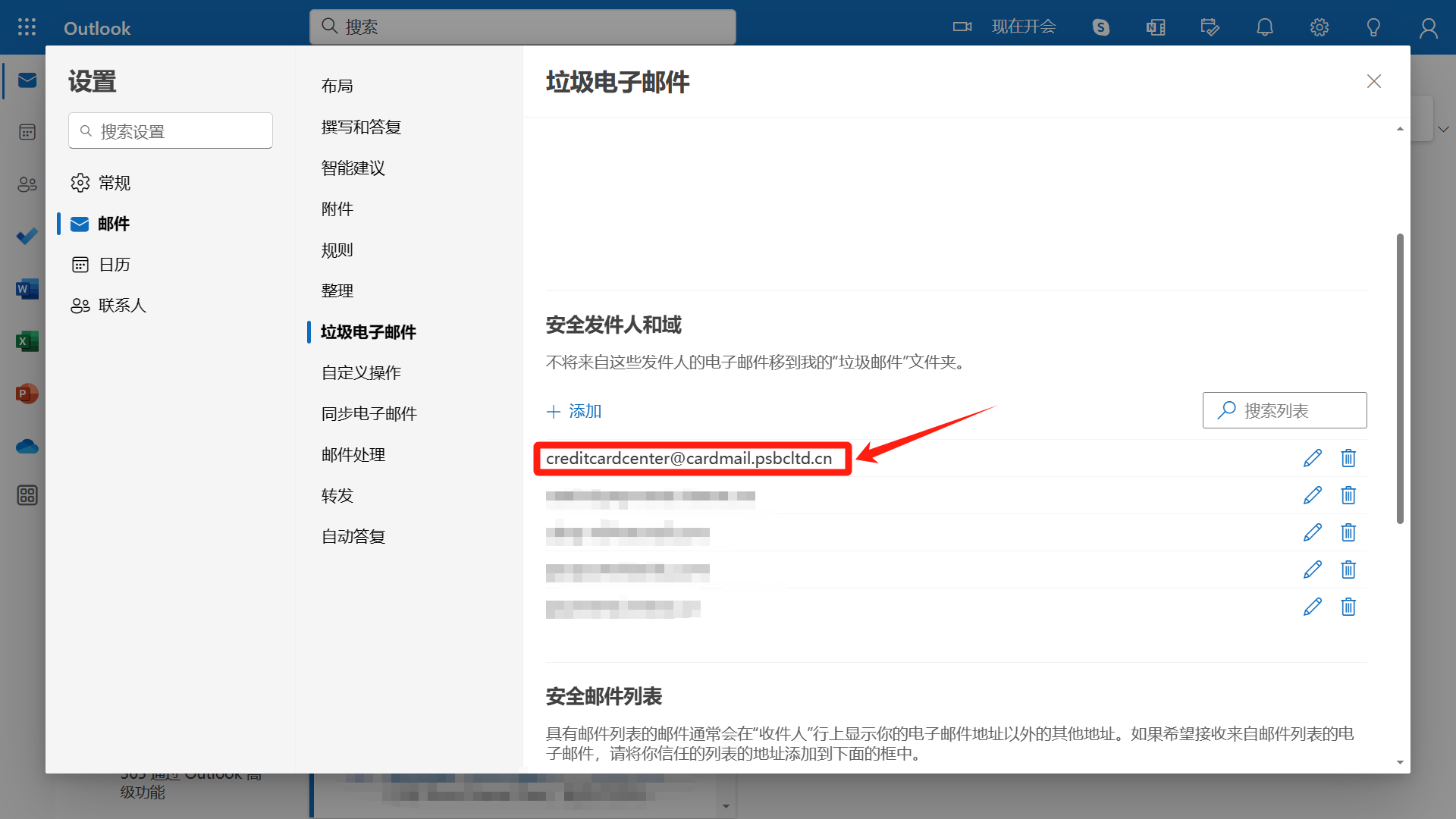Viewport: 1456px width, 819px height.
Task: Launch Word from the app rail
Action: (27, 289)
